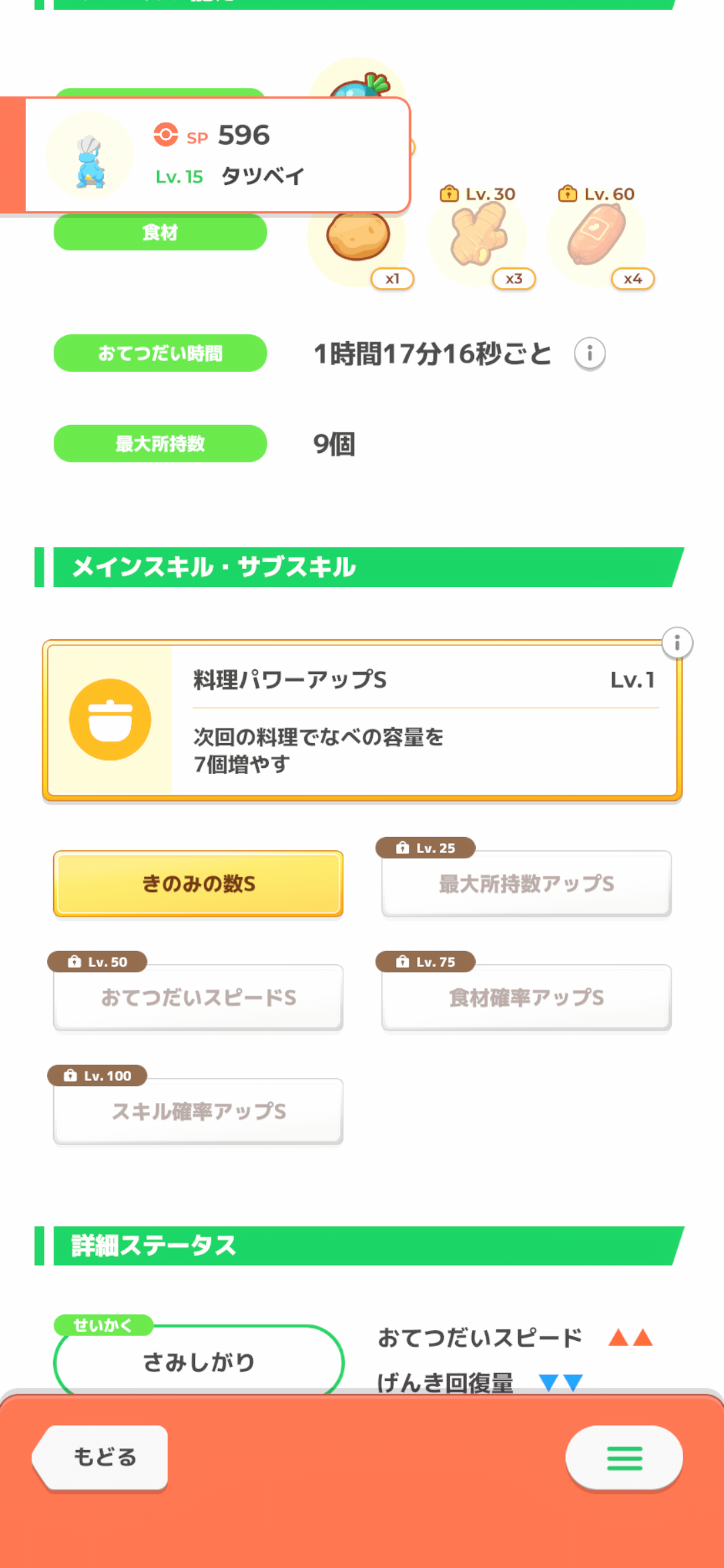Image resolution: width=724 pixels, height=1568 pixels.
Task: Tap the 最大所持数 label pill
Action: pyautogui.click(x=160, y=444)
